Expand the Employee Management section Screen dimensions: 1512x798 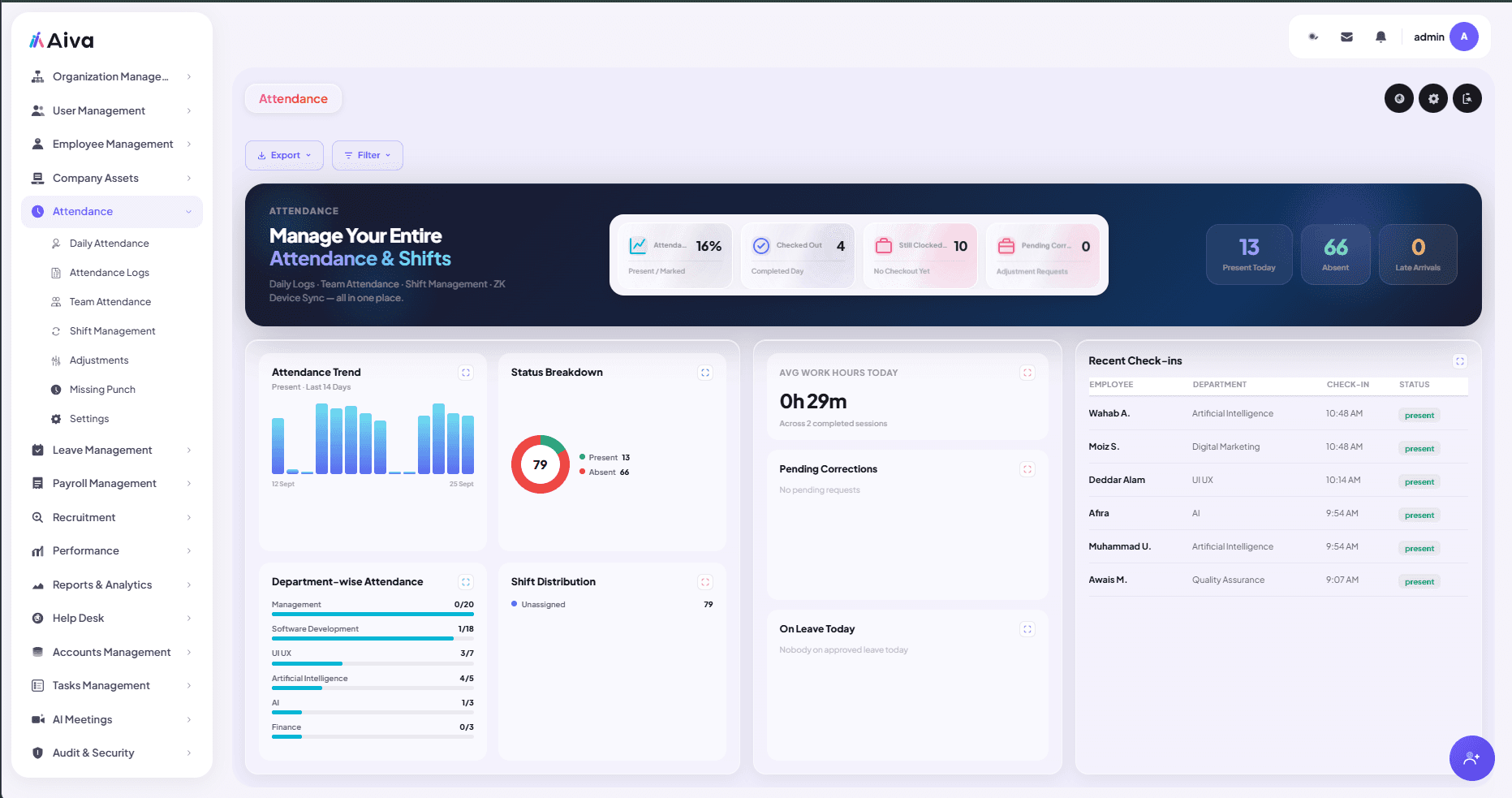coord(112,145)
